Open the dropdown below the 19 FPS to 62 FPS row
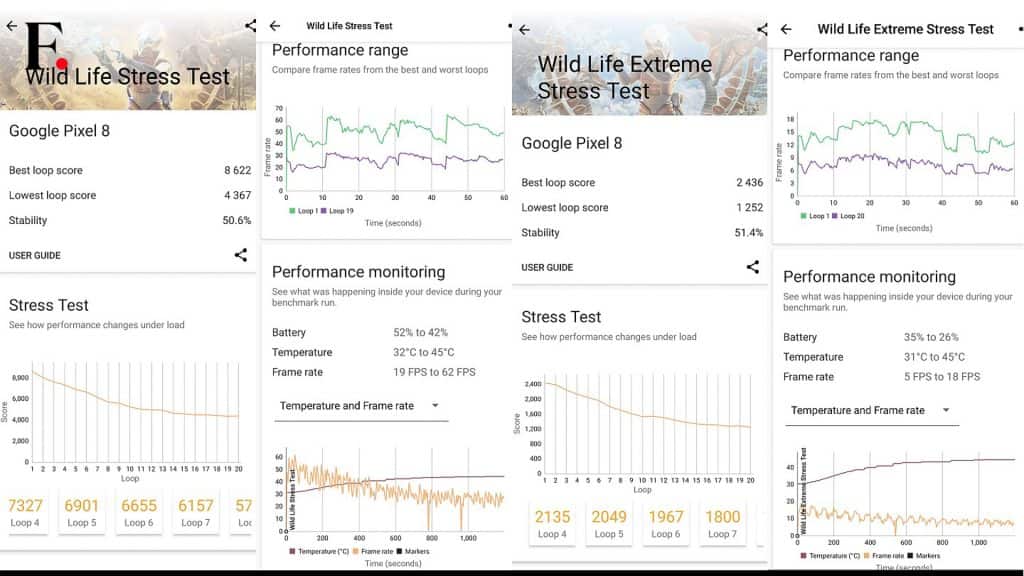1024x576 pixels. (360, 406)
